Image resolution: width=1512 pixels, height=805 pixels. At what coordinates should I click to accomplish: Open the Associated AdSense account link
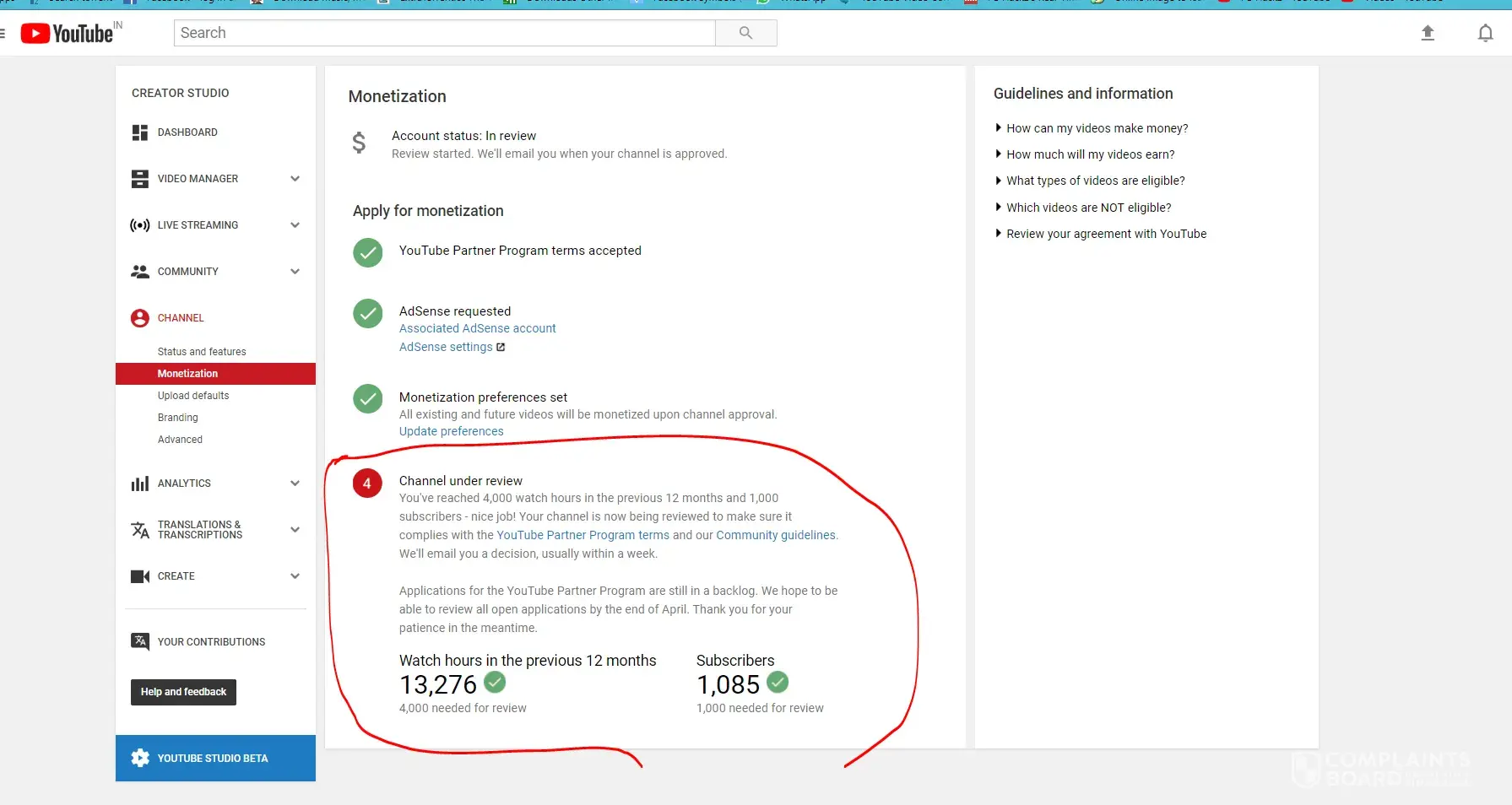click(478, 328)
